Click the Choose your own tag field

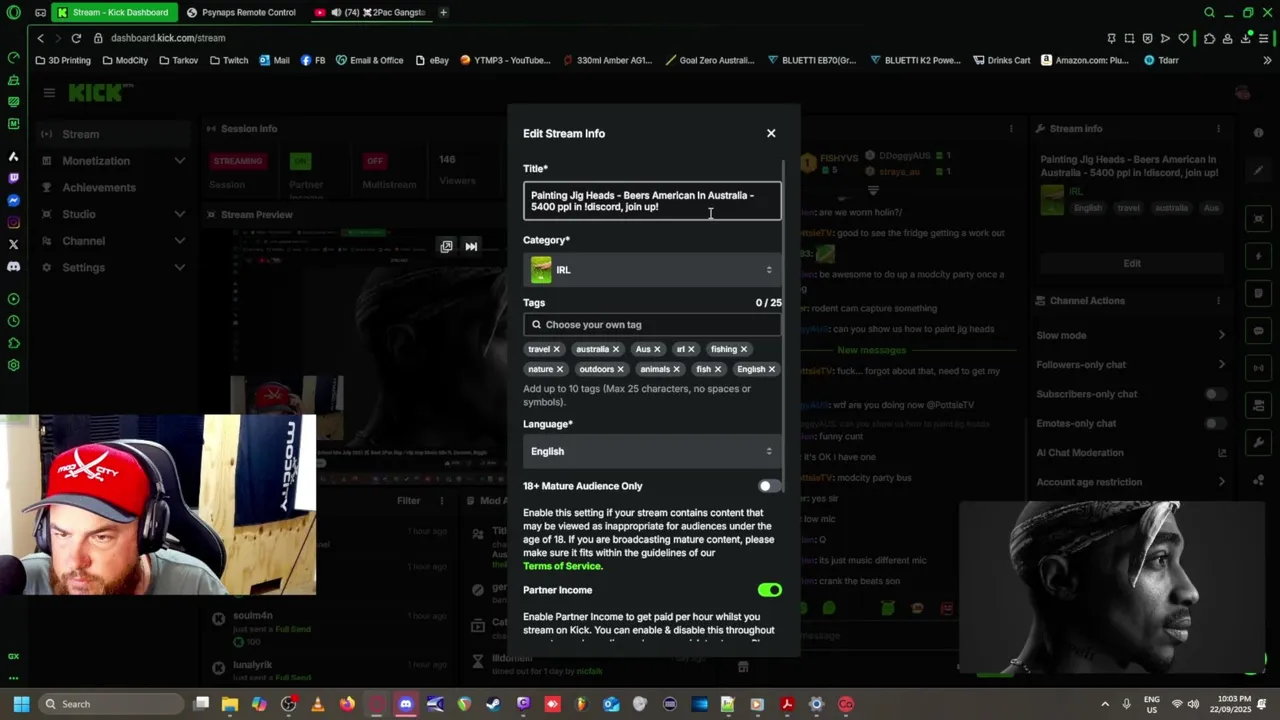click(652, 324)
